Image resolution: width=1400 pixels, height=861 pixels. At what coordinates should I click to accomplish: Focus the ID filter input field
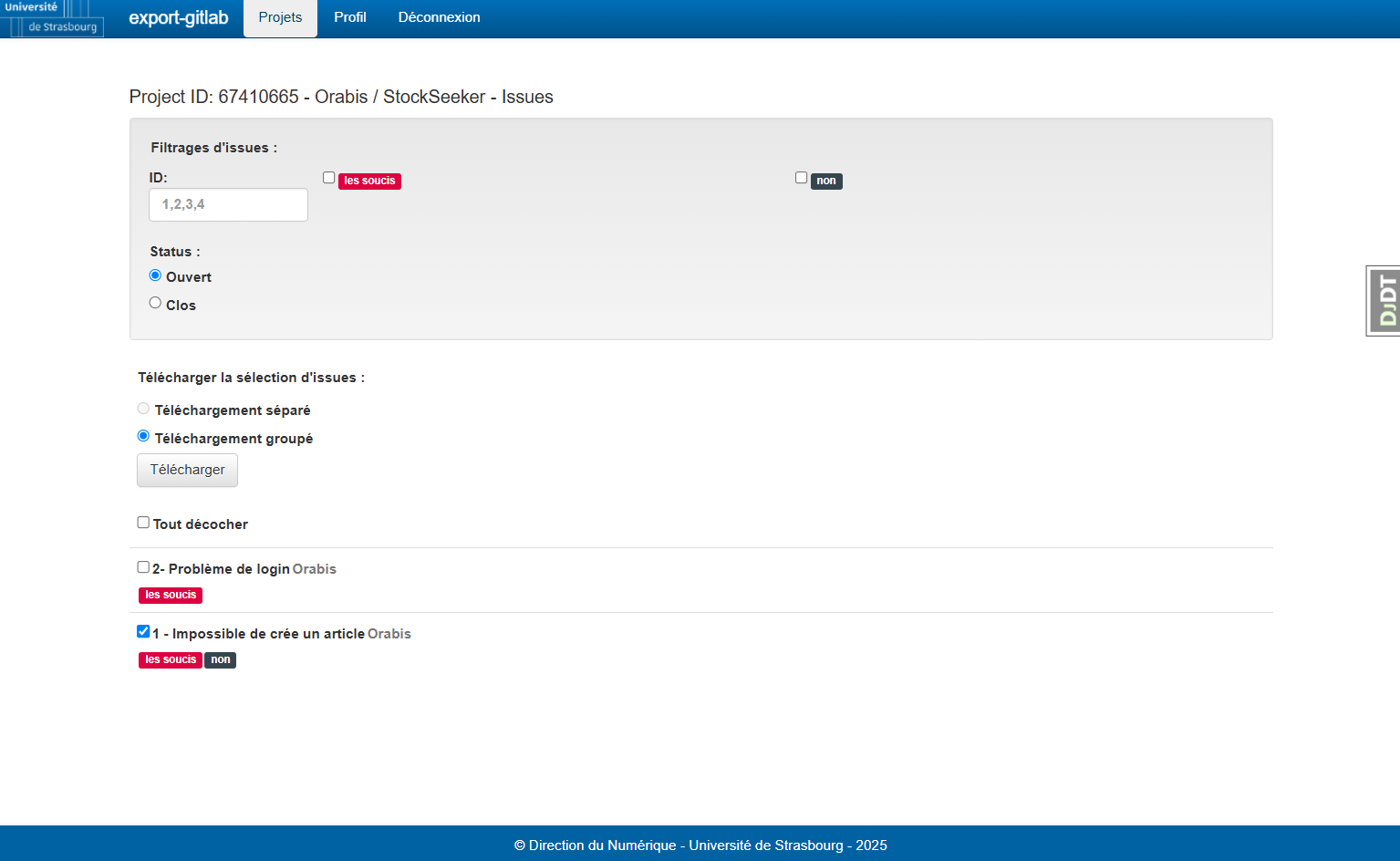pos(228,204)
